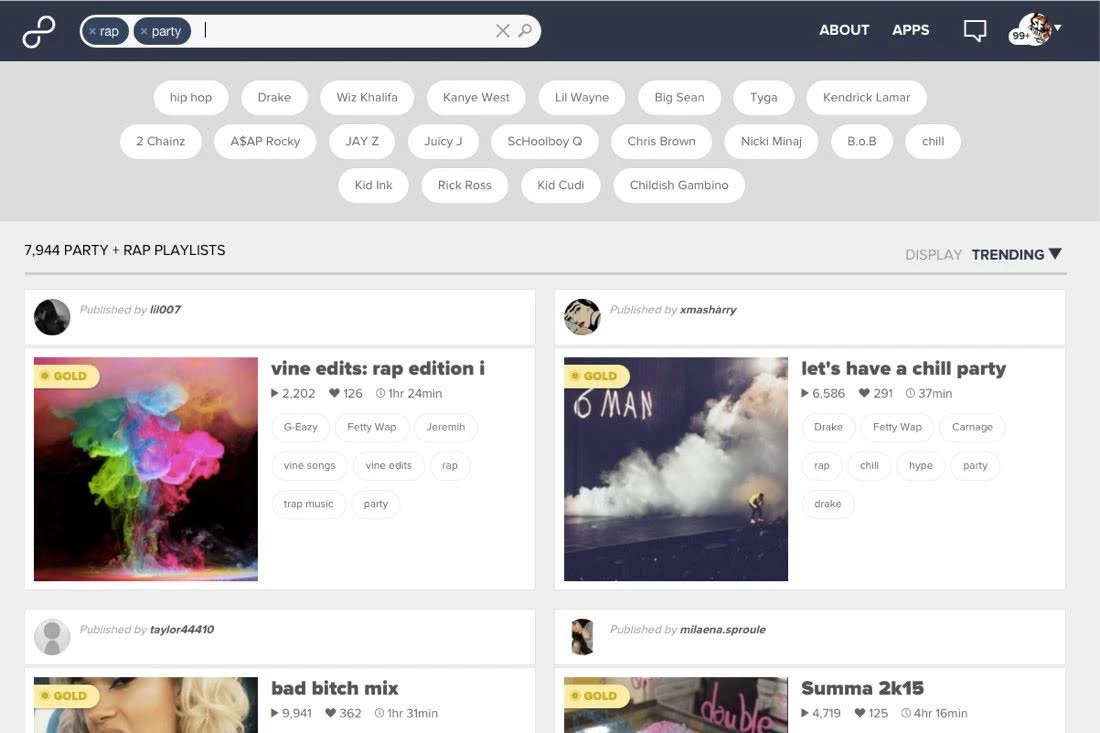Screen dimensions: 1100x733
Task: Click the magnifying glass search icon
Action: (525, 31)
